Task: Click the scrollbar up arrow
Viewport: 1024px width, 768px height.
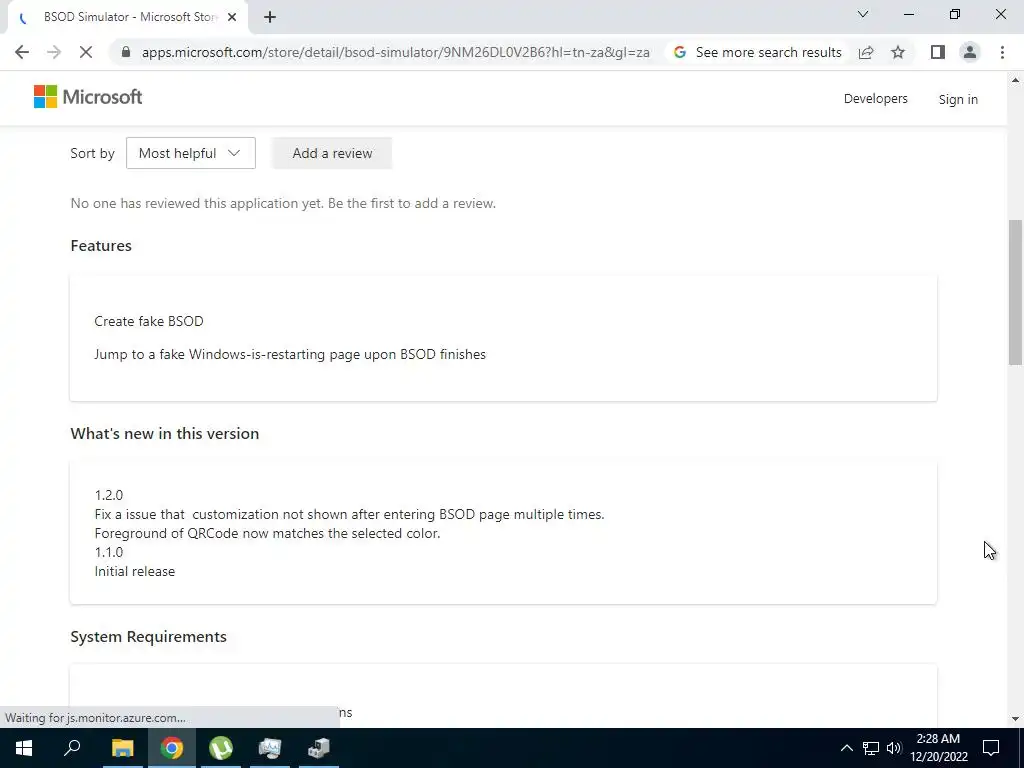Action: (1015, 80)
